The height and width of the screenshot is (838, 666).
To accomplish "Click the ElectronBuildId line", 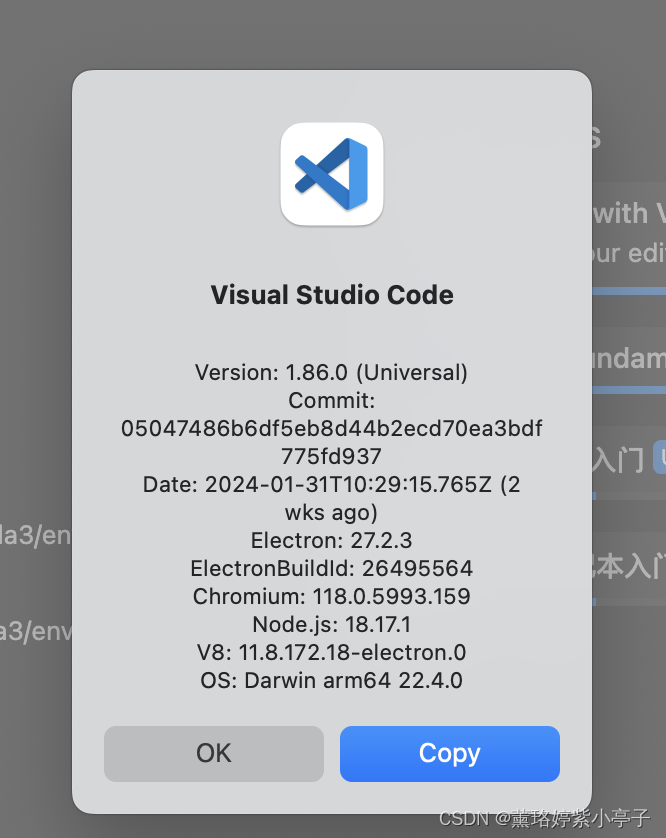I will pyautogui.click(x=331, y=568).
